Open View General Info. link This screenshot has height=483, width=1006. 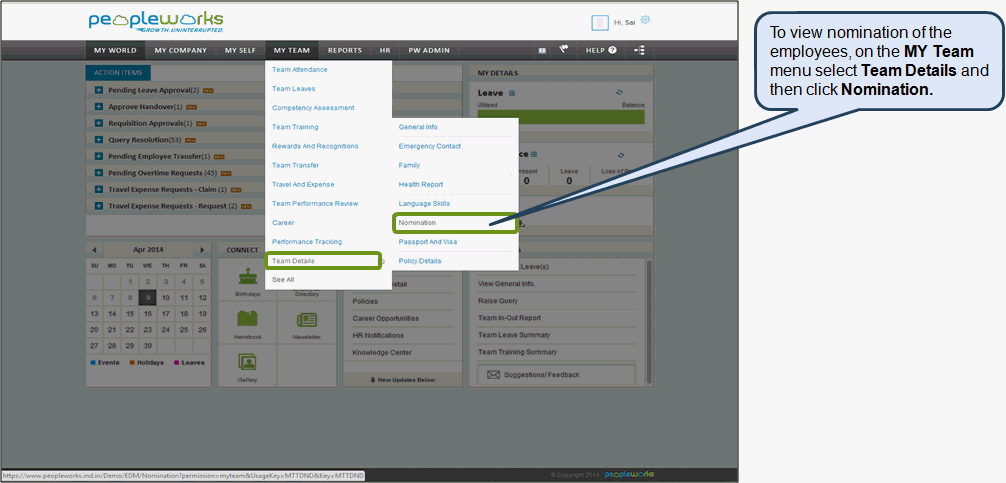(506, 284)
